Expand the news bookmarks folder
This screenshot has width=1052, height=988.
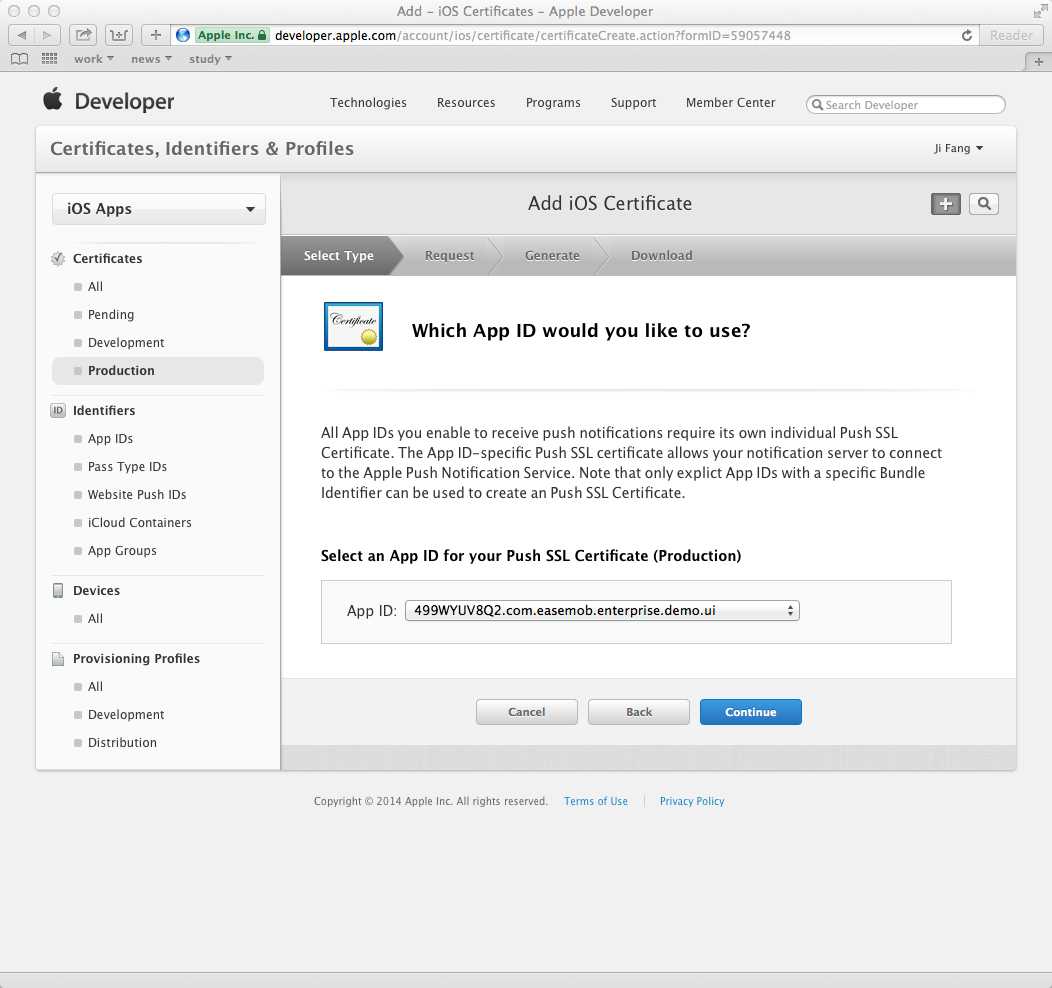(152, 59)
